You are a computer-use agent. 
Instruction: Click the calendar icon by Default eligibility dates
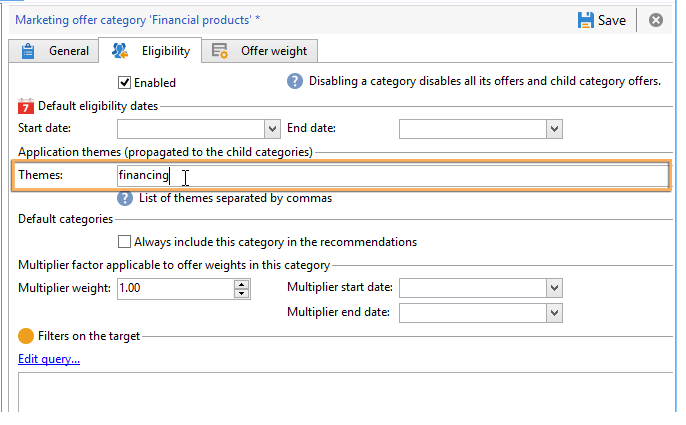[26, 106]
